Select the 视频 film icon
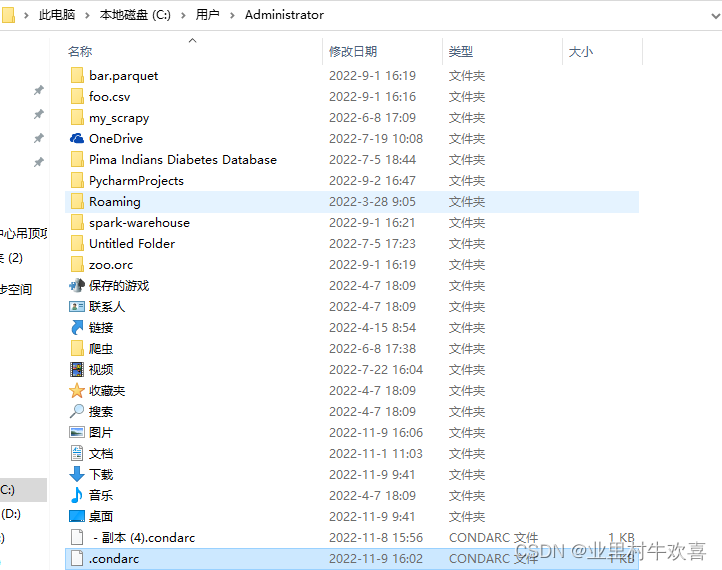722x570 pixels. coord(77,370)
